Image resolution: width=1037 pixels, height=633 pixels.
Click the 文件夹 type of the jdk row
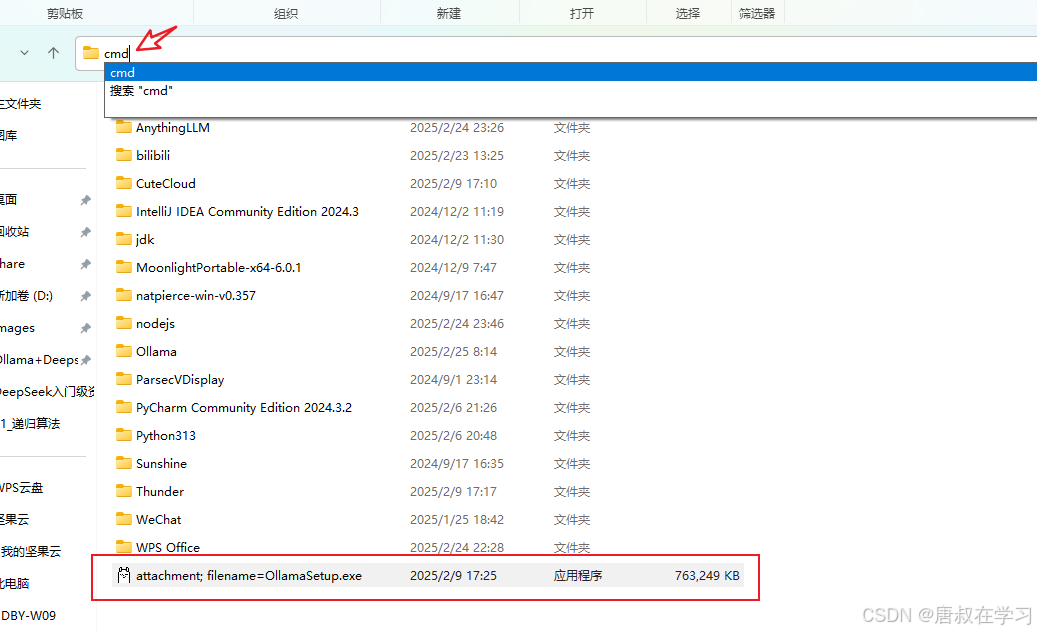tap(572, 239)
